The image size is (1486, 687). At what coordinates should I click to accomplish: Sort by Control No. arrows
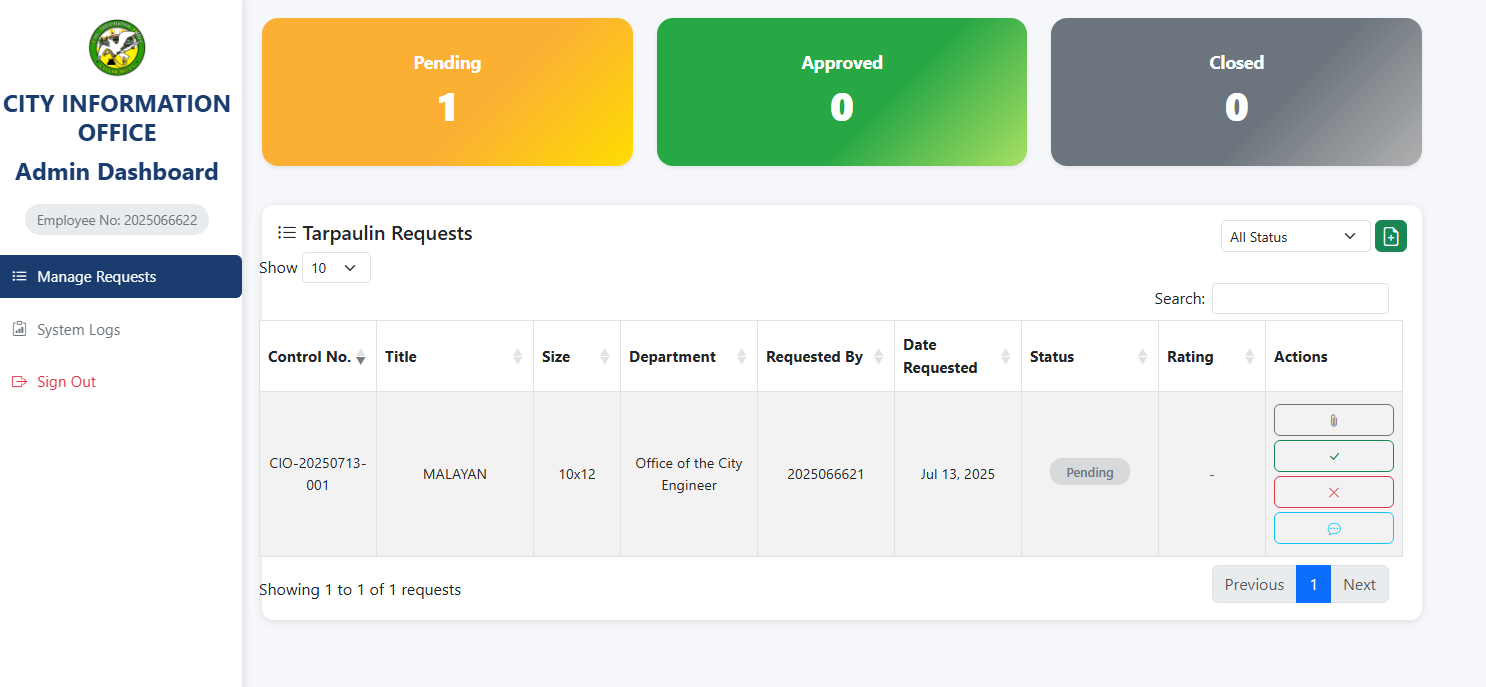click(361, 356)
